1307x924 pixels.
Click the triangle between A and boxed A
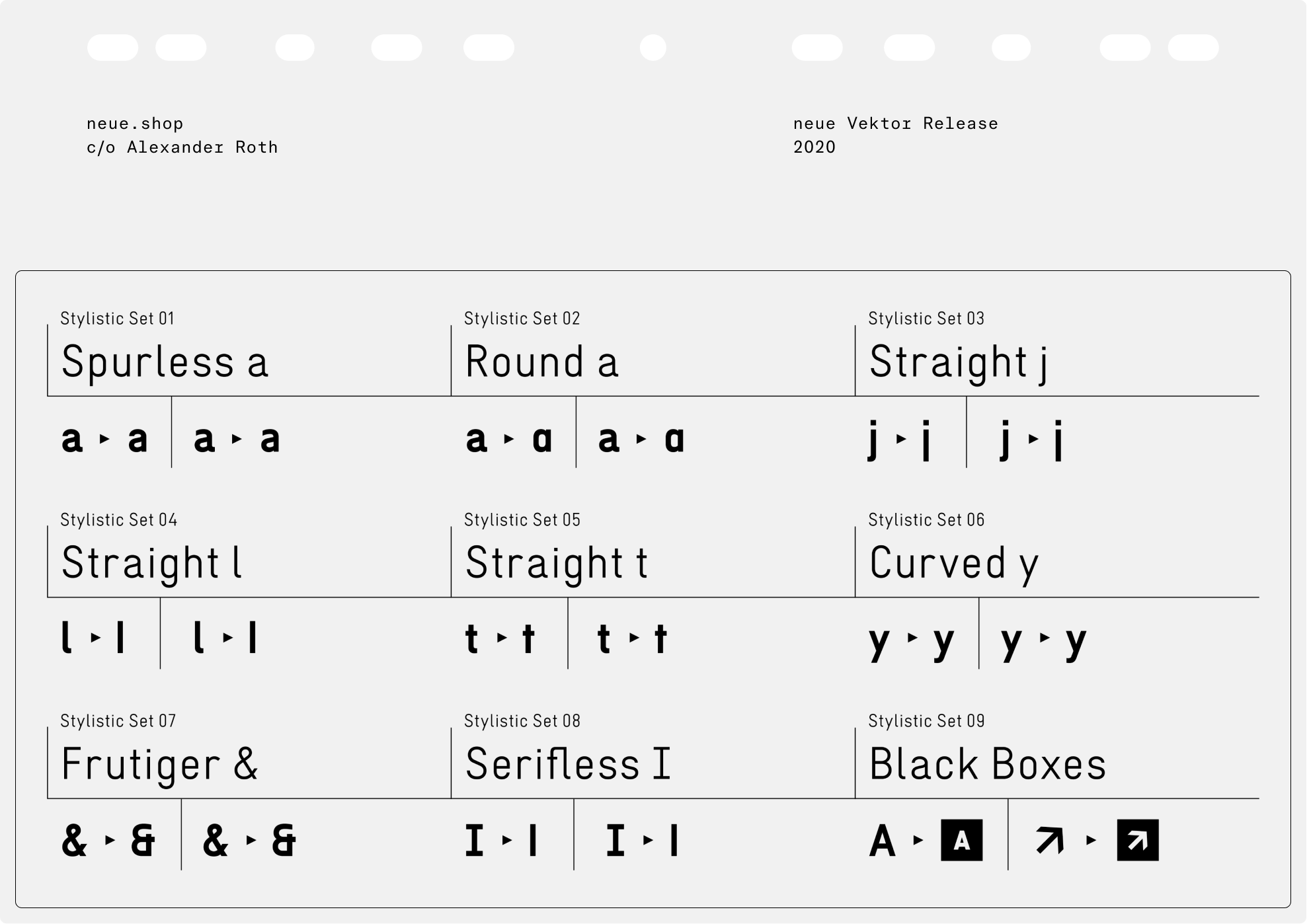click(x=918, y=840)
